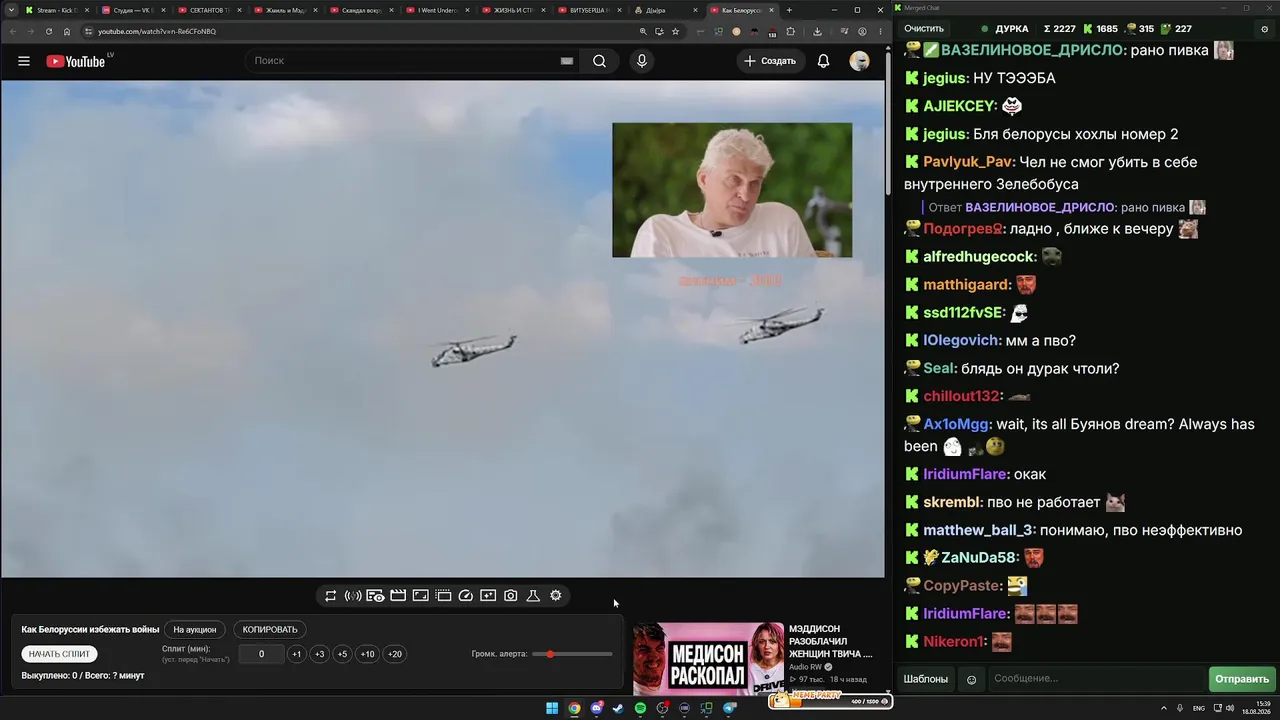Open Spotify from the taskbar
This screenshot has height=720, width=1280.
pos(640,709)
